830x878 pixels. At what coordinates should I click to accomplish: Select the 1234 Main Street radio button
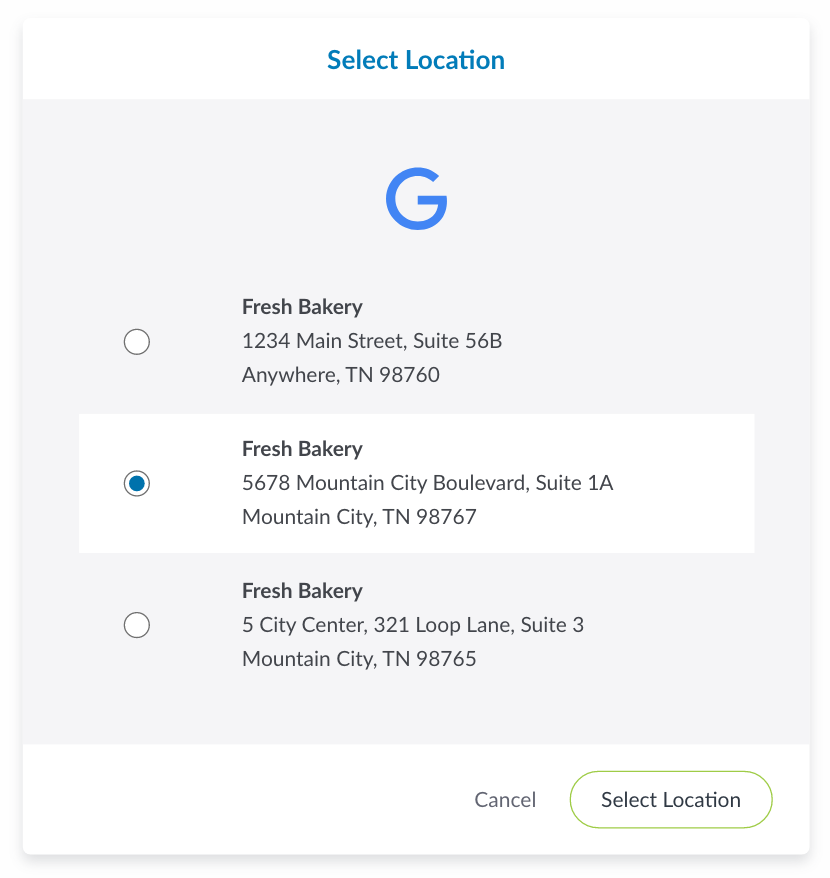[x=137, y=342]
